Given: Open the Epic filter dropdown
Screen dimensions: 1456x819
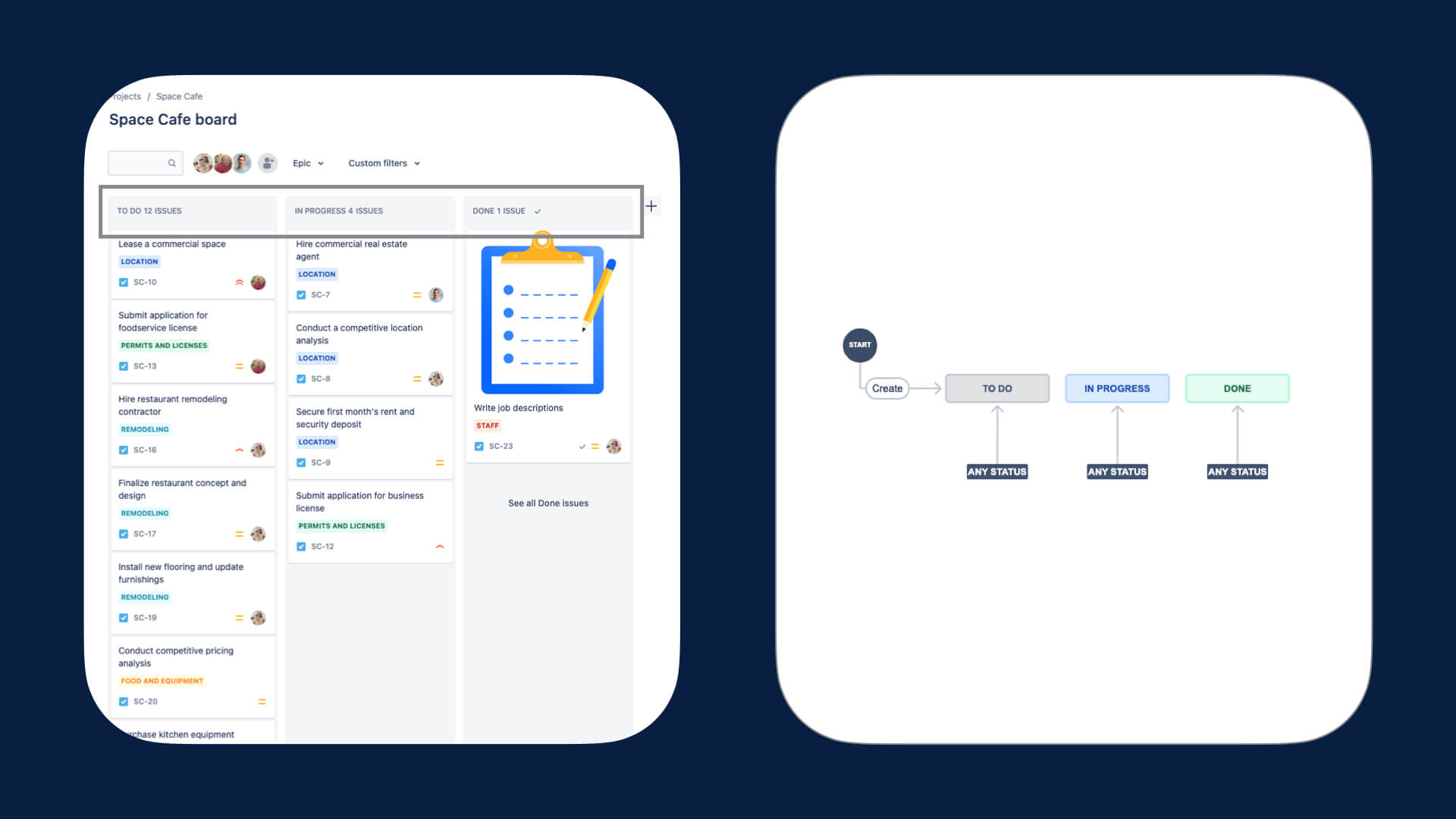Looking at the screenshot, I should pyautogui.click(x=308, y=163).
